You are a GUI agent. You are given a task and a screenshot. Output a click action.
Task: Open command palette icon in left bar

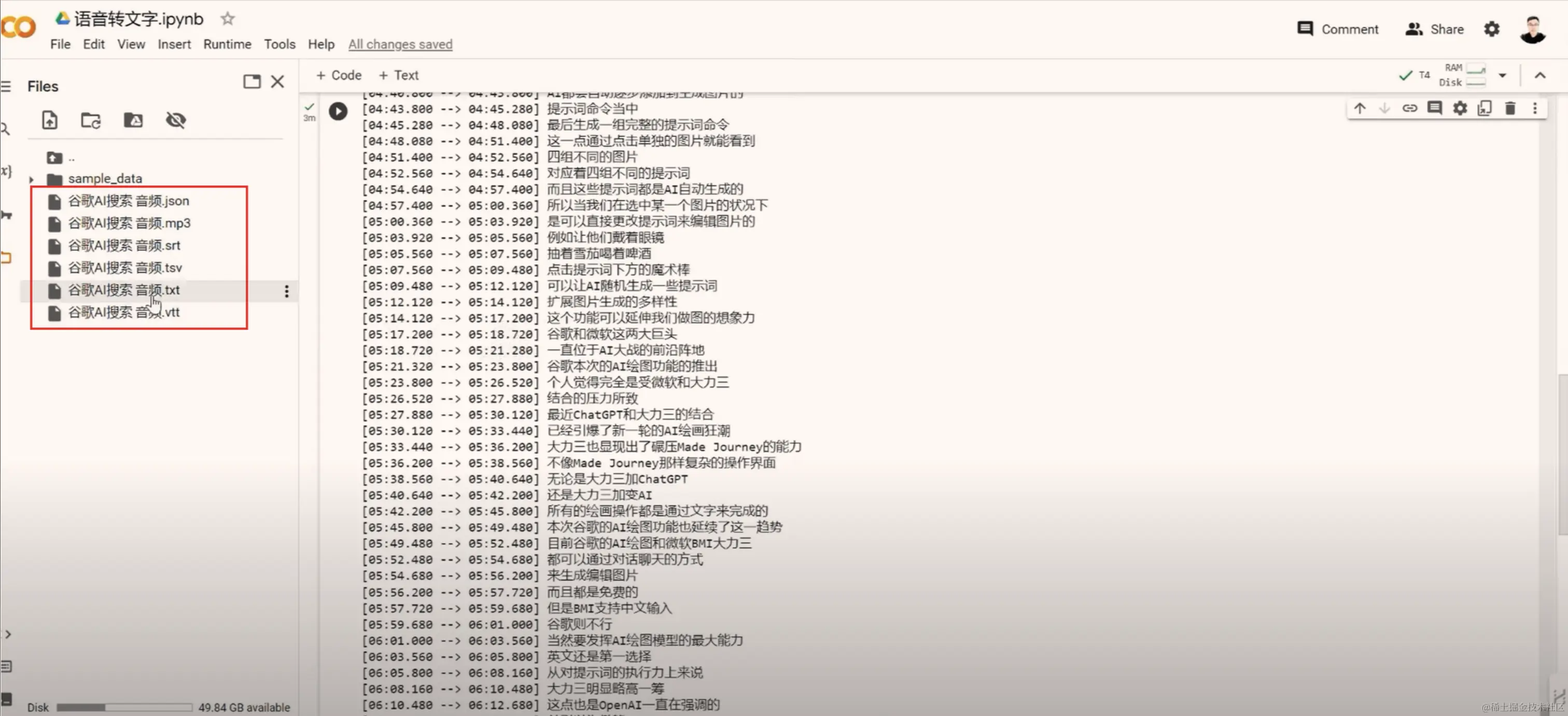tap(6, 666)
